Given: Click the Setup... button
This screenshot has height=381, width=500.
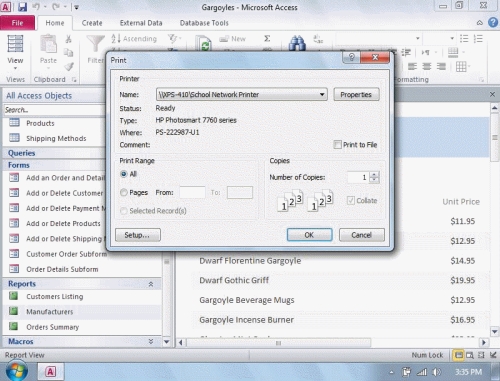Looking at the screenshot, I should [x=137, y=235].
